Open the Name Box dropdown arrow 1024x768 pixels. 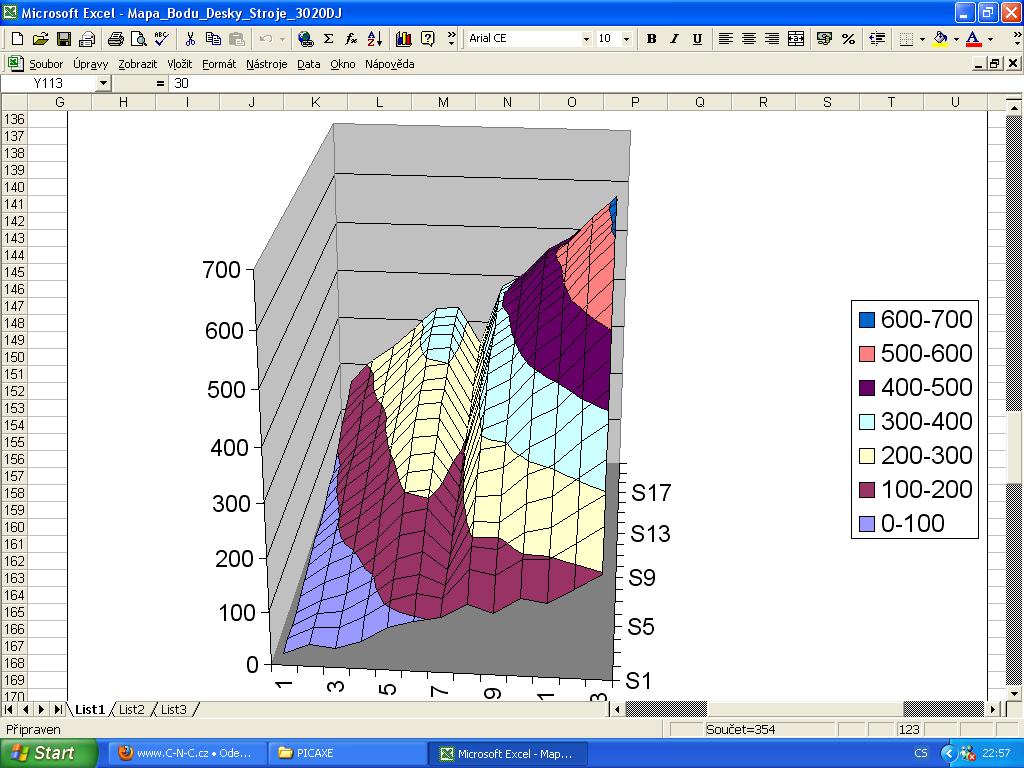point(103,84)
